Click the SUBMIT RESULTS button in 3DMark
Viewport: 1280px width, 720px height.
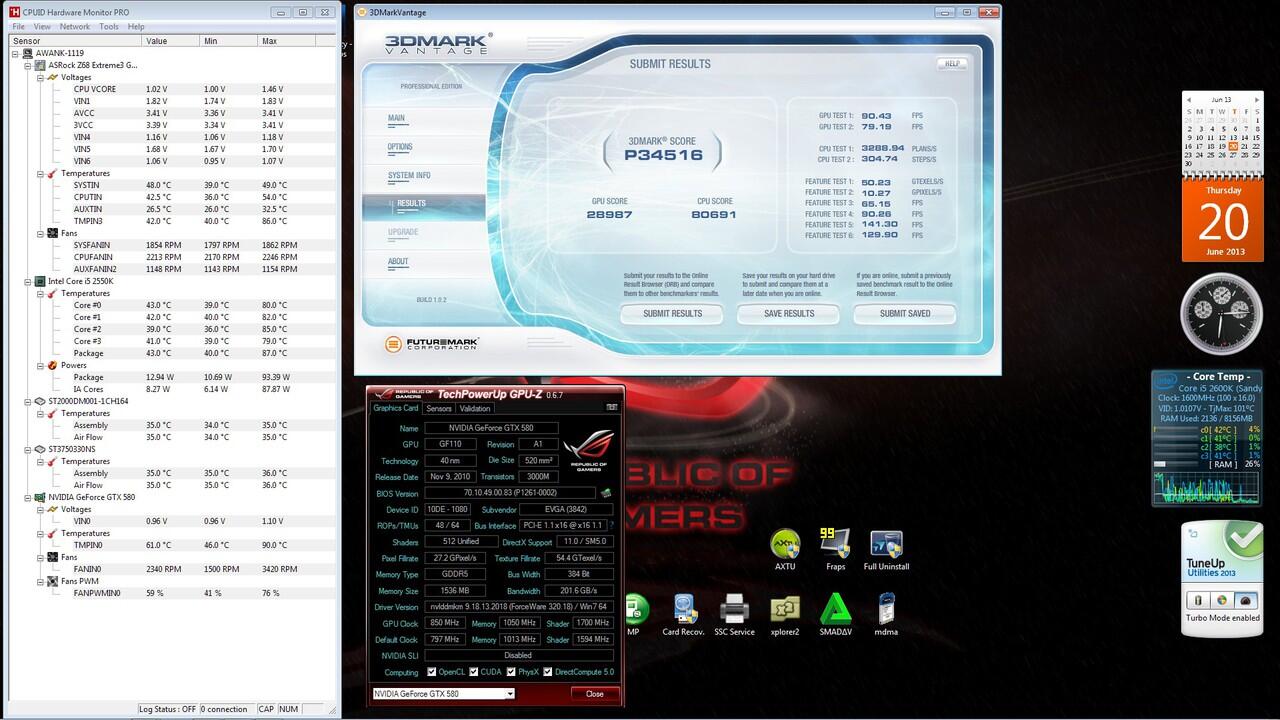pyautogui.click(x=672, y=313)
